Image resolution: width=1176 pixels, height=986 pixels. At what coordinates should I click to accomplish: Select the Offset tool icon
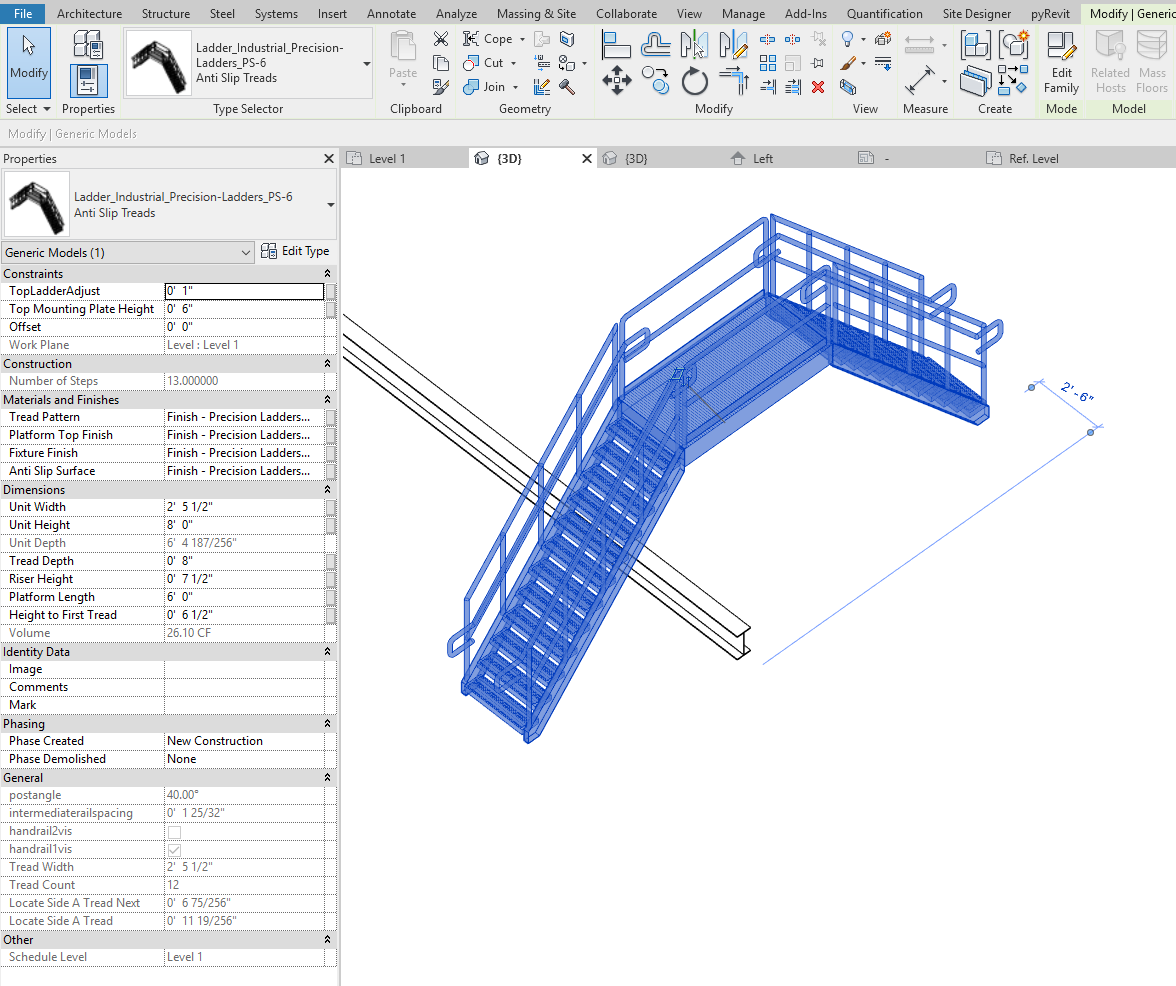pyautogui.click(x=655, y=44)
